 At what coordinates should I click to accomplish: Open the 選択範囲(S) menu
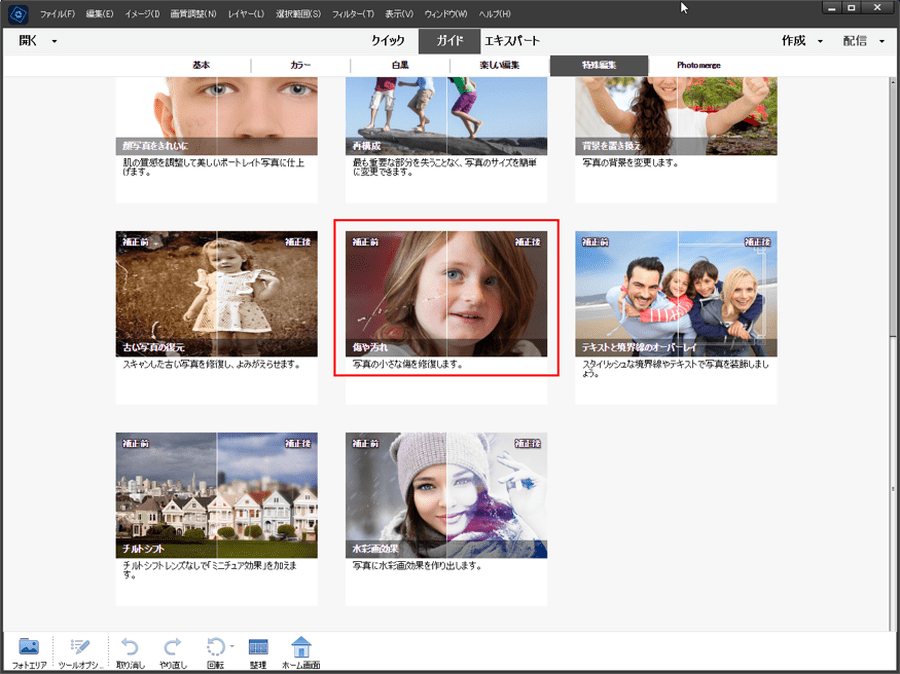(x=298, y=14)
